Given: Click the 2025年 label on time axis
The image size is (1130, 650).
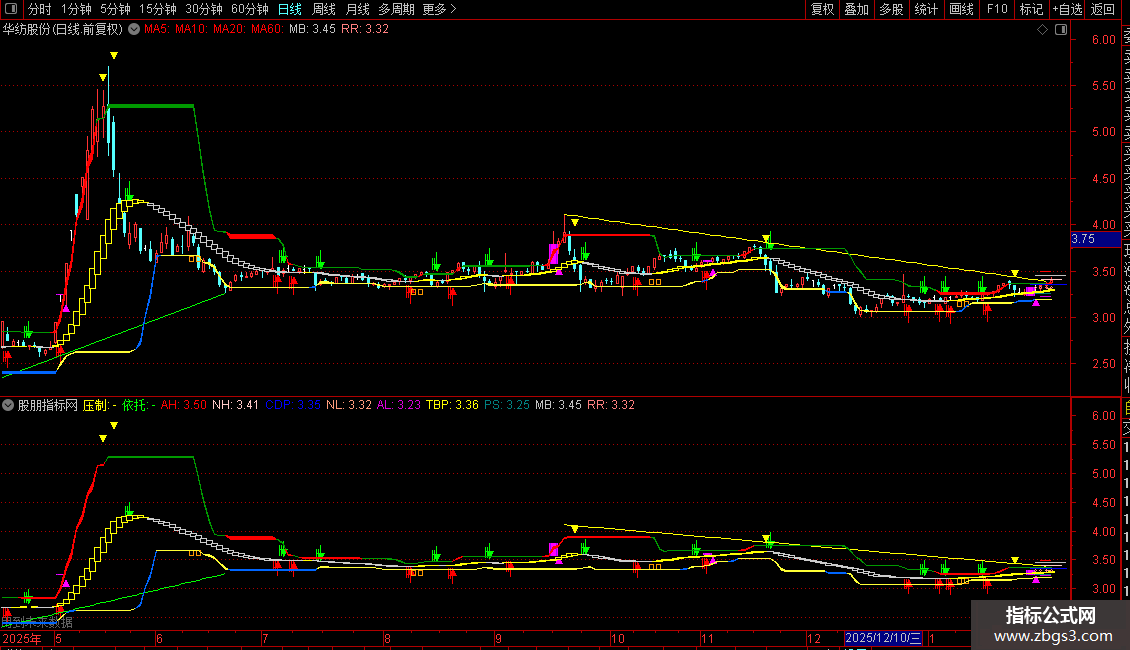Looking at the screenshot, I should click(x=22, y=638).
